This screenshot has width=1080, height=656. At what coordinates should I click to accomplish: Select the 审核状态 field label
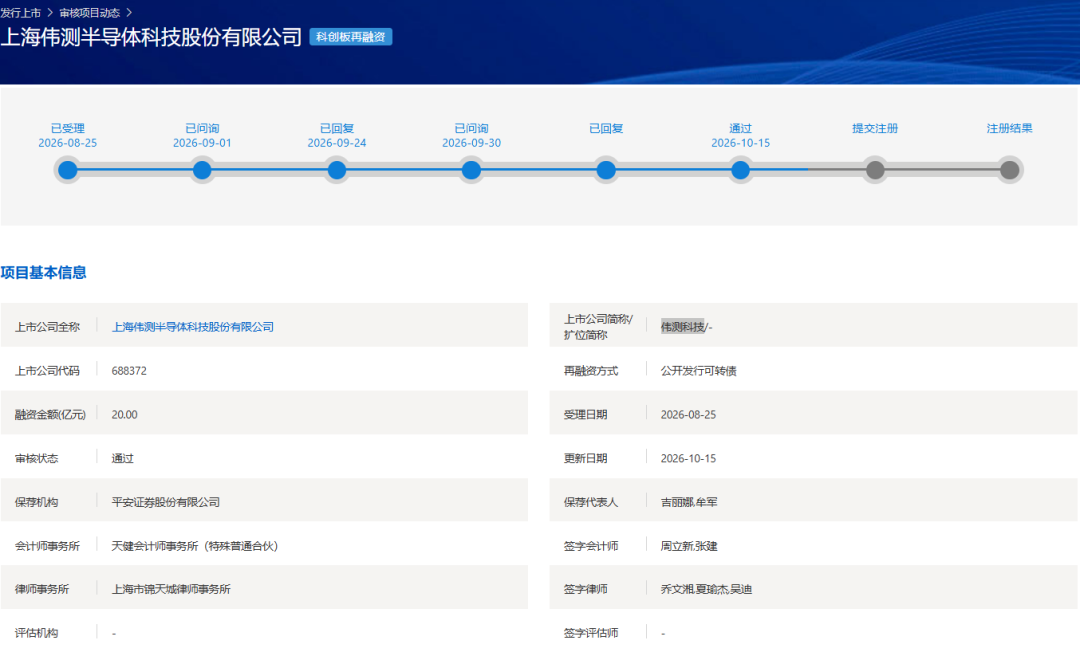(37, 458)
